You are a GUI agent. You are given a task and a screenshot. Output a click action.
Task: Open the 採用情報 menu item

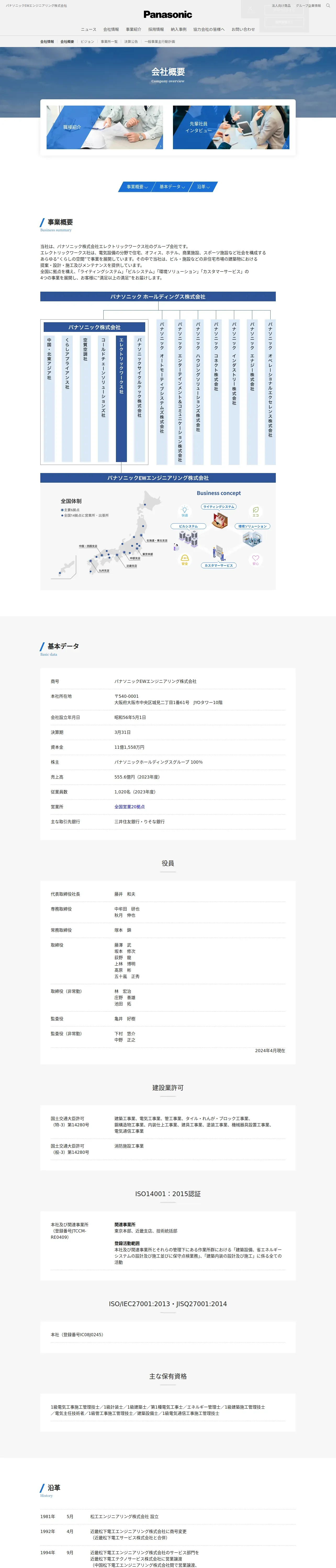click(x=156, y=29)
